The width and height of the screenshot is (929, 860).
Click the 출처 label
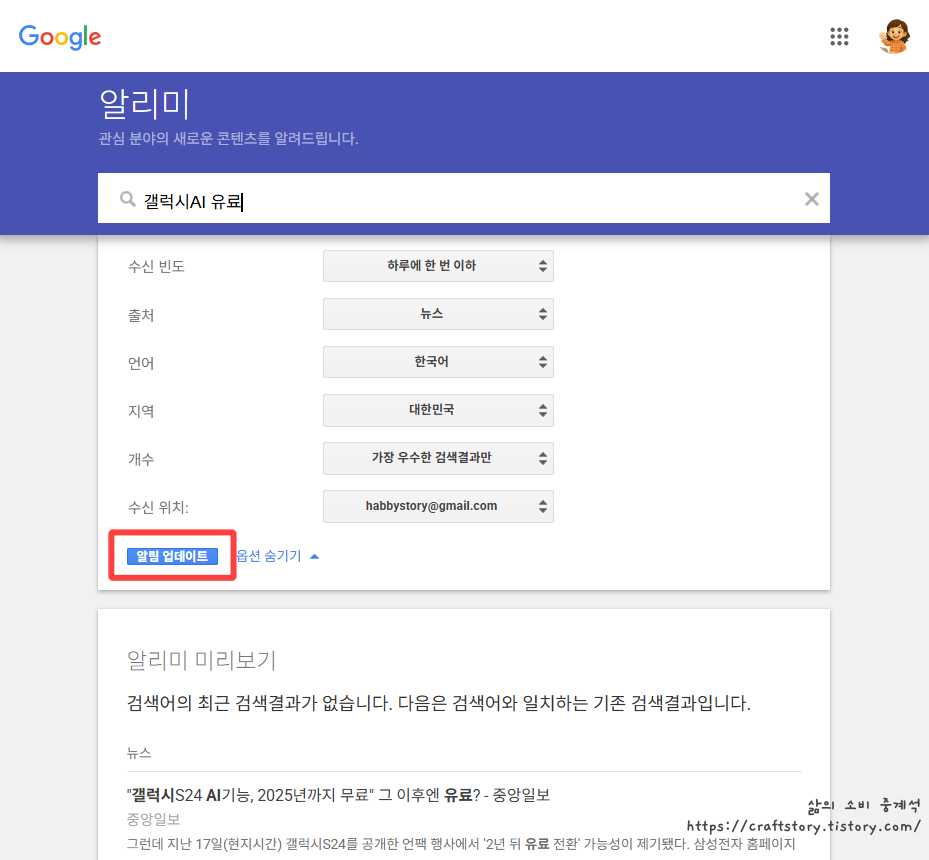click(141, 315)
